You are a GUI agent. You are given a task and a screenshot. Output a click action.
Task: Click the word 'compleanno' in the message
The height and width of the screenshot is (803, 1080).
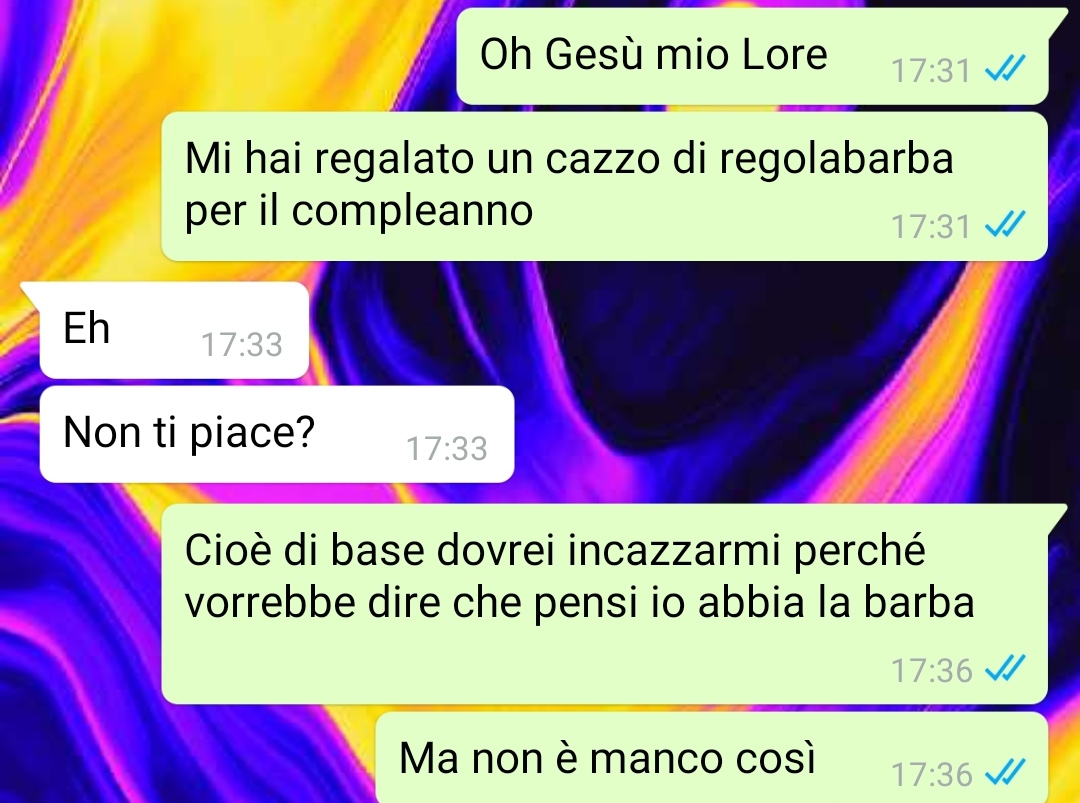pos(412,212)
